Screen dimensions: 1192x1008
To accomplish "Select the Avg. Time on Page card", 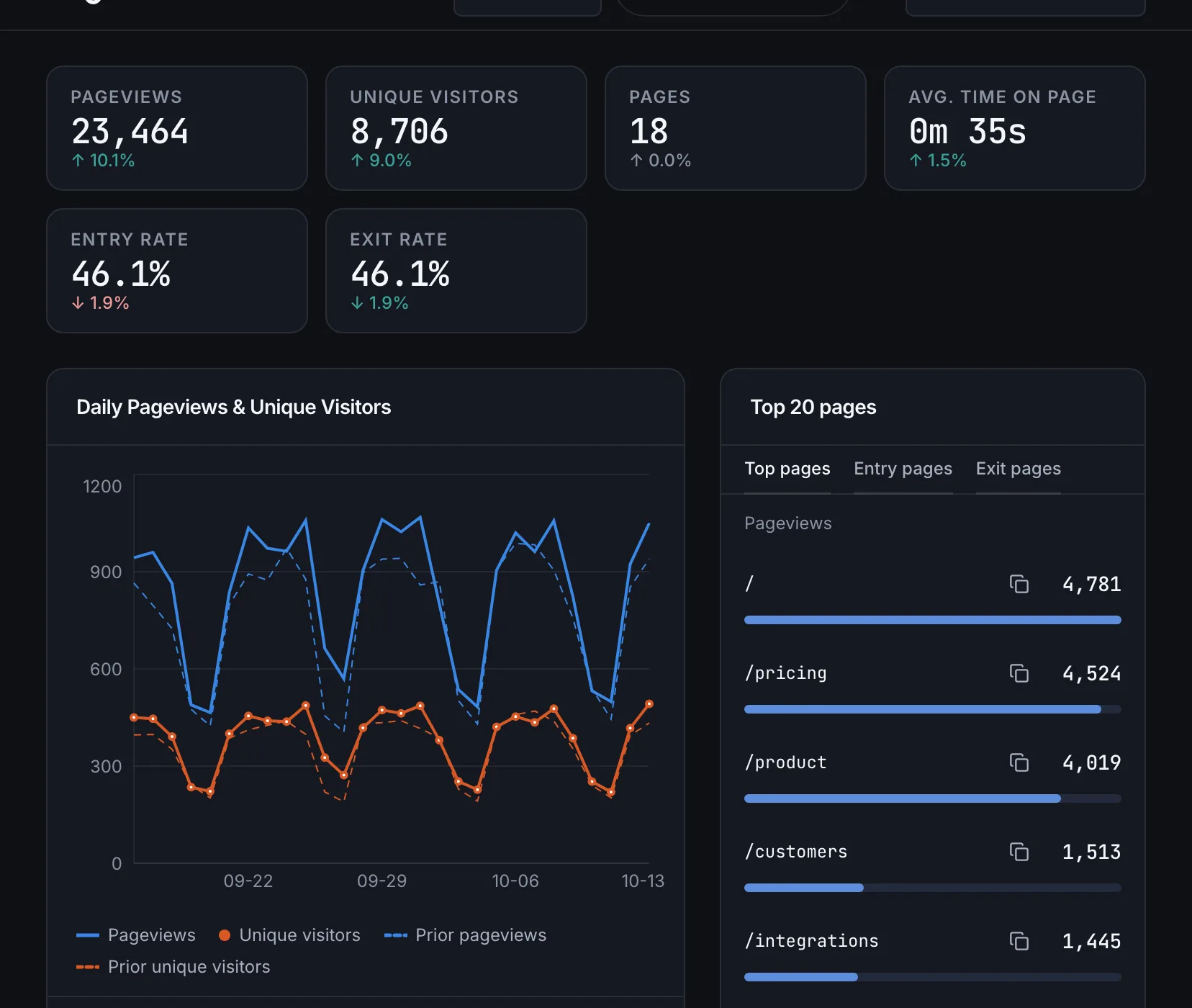I will point(1015,128).
